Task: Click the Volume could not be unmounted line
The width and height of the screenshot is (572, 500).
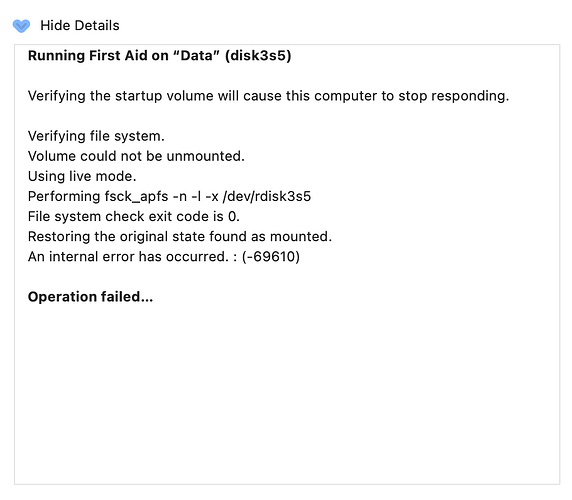Action: click(x=136, y=156)
